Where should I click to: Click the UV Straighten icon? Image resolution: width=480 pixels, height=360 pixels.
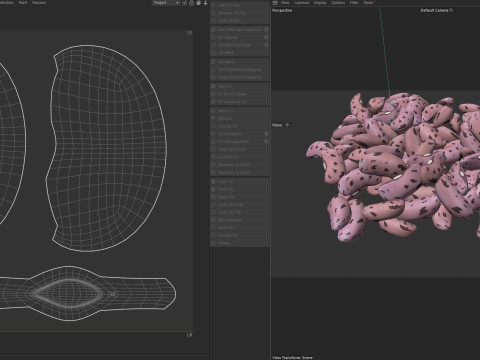[x=213, y=134]
